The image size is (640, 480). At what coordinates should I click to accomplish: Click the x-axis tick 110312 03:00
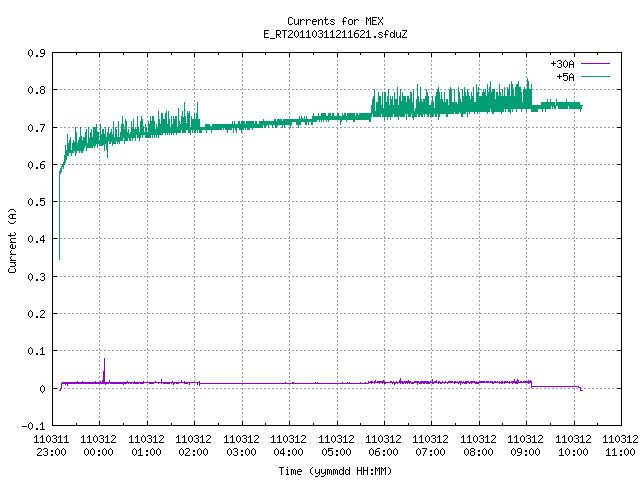click(x=241, y=446)
